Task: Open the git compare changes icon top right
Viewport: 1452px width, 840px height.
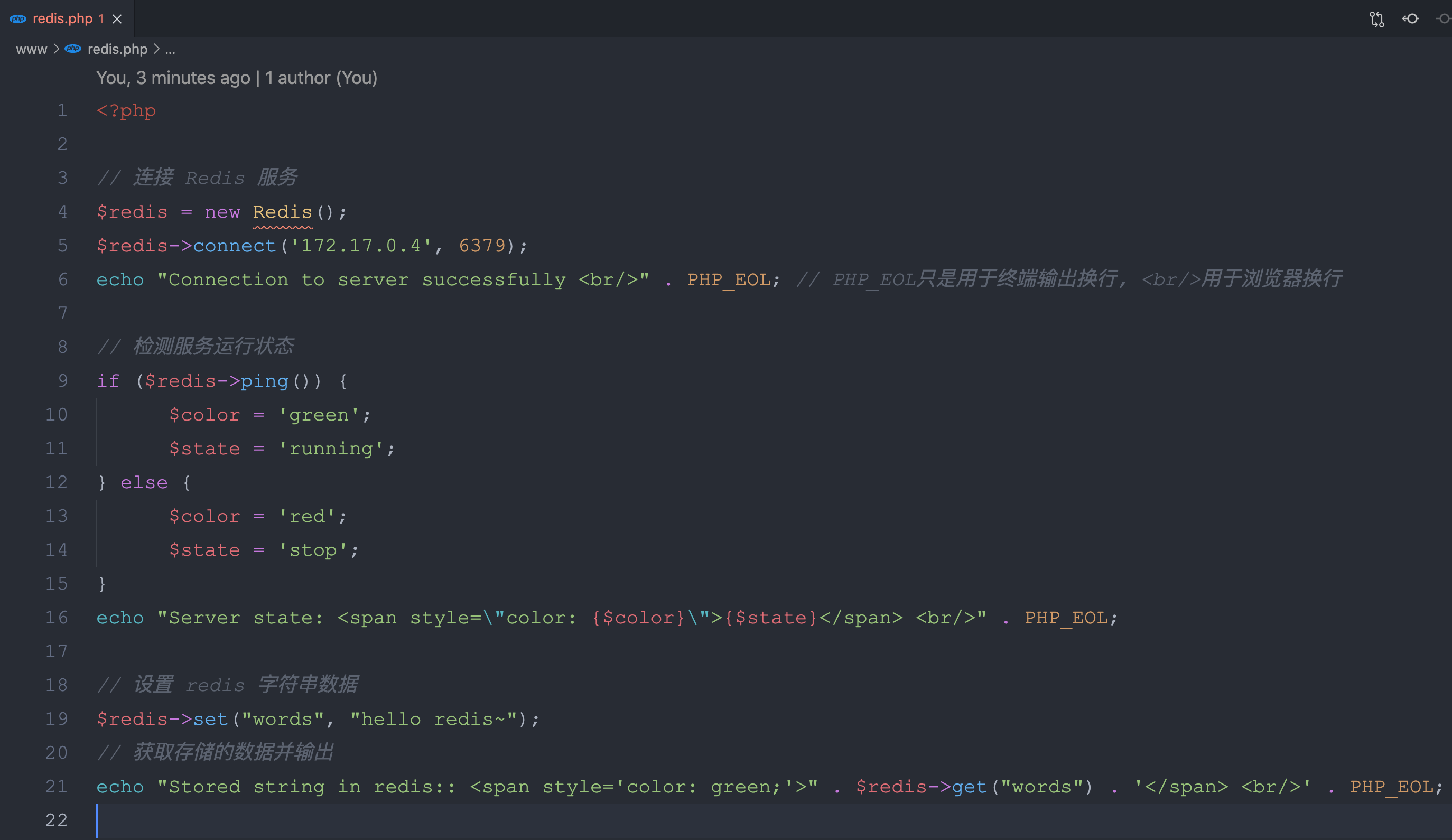Action: 1377,19
